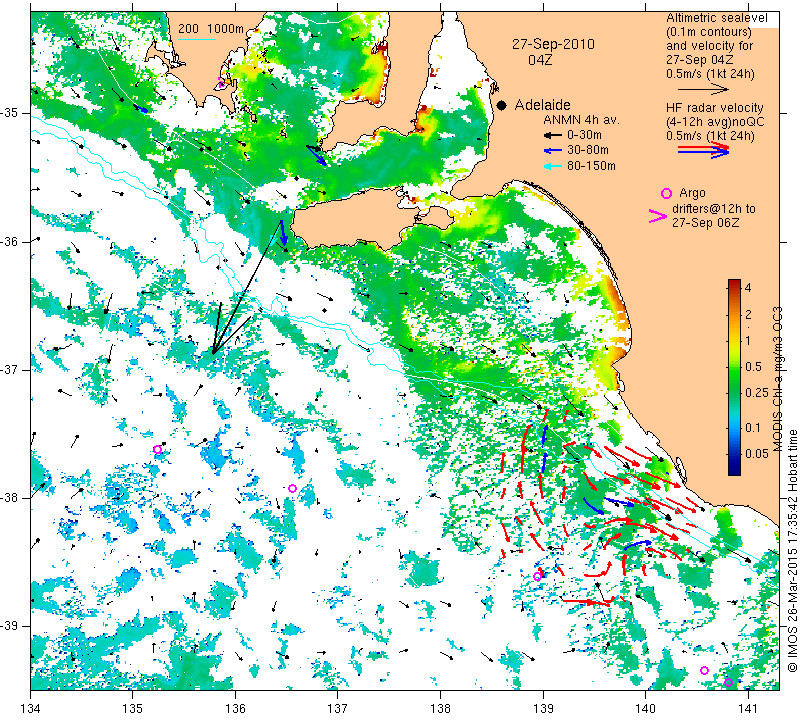Click the Argo float circle near 140.6E, 39.3S
The image size is (800, 720).
[x=705, y=671]
